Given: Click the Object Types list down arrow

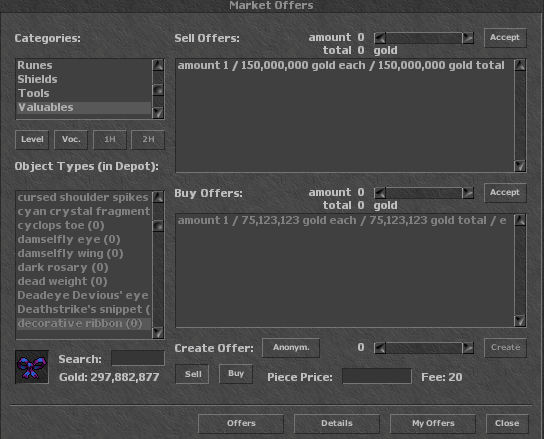Looking at the screenshot, I should 158,332.
